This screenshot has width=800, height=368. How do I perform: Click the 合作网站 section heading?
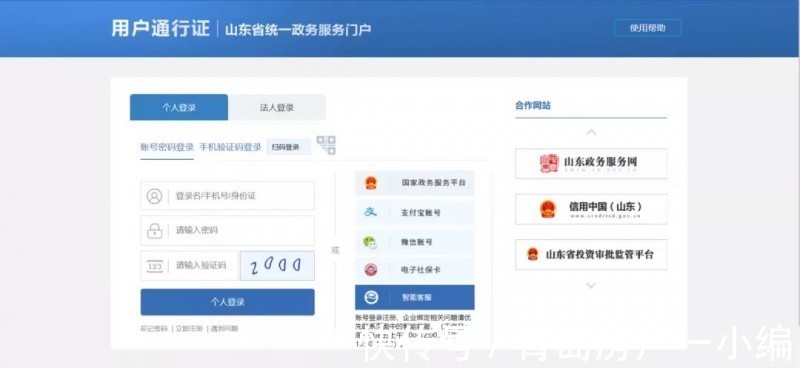(x=533, y=106)
